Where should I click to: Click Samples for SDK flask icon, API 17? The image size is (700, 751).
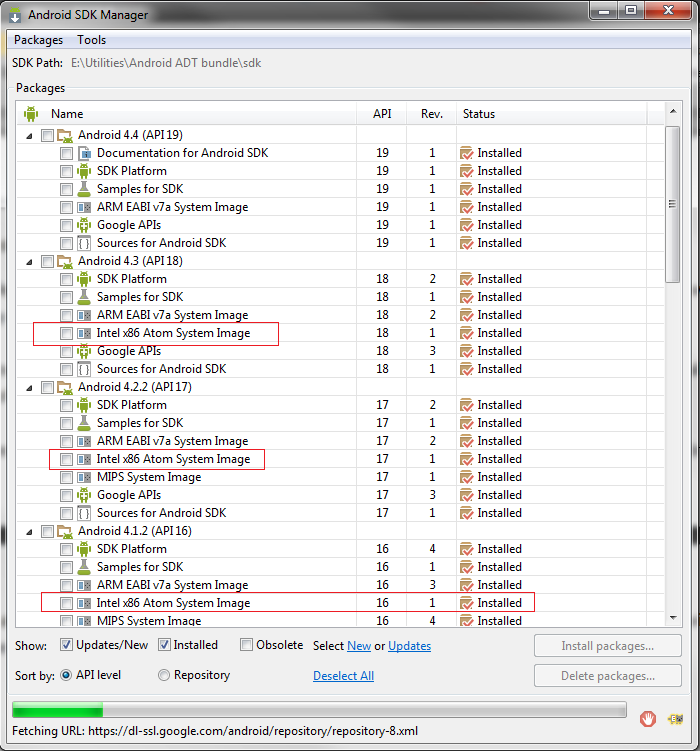[84, 423]
